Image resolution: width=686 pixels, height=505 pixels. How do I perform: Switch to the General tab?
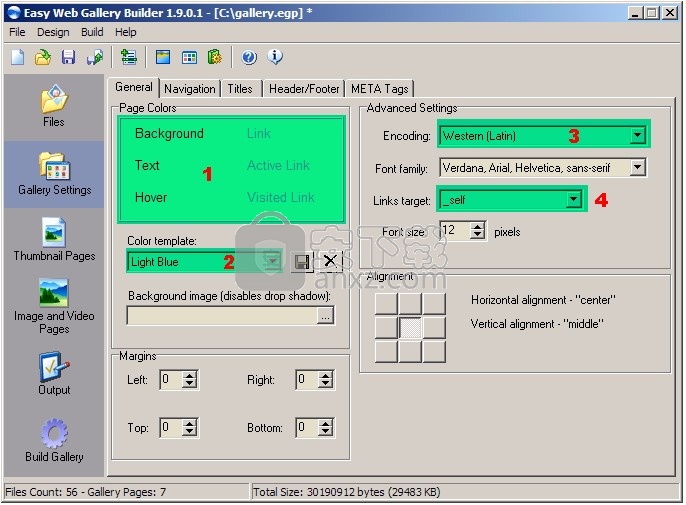[133, 87]
